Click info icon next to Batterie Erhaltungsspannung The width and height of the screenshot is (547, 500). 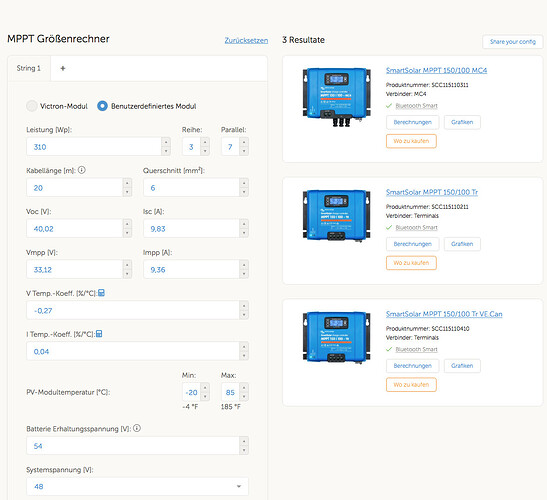137,428
